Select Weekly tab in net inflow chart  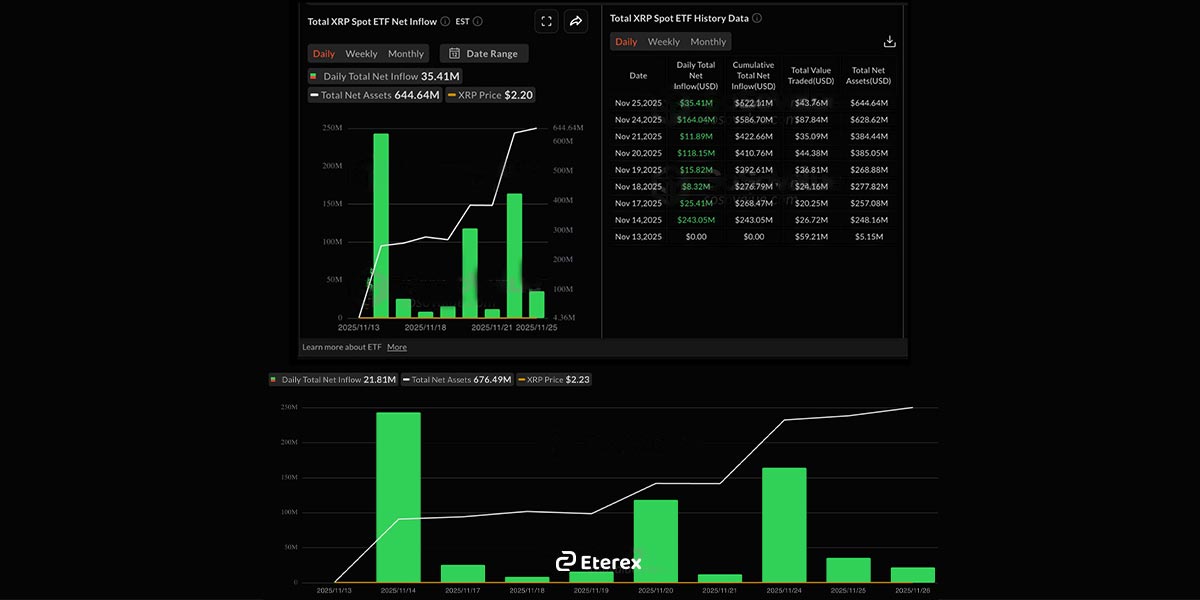(361, 54)
